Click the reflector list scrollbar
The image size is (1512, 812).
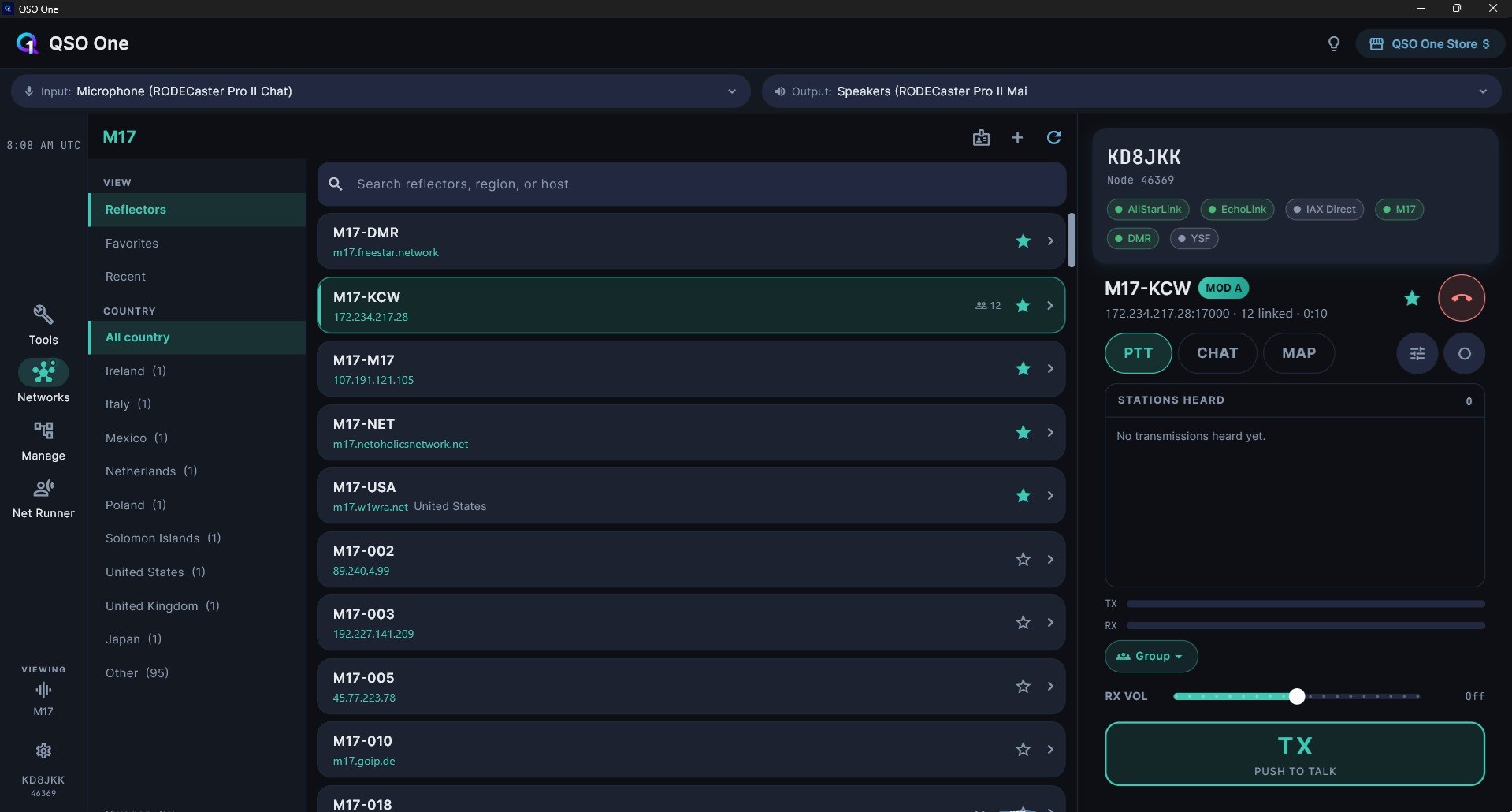(1072, 240)
